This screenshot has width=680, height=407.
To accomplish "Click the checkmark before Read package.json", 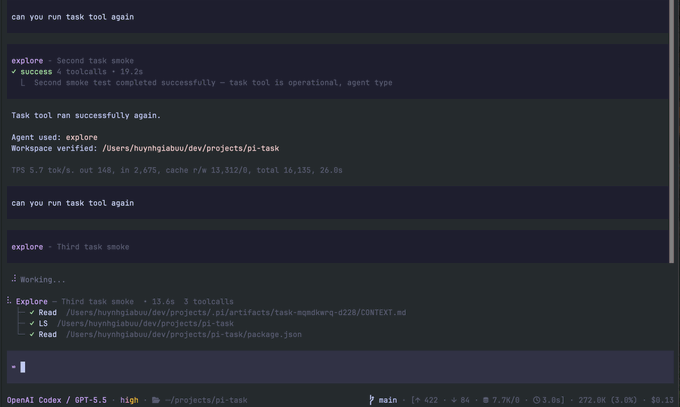I will tap(32, 335).
